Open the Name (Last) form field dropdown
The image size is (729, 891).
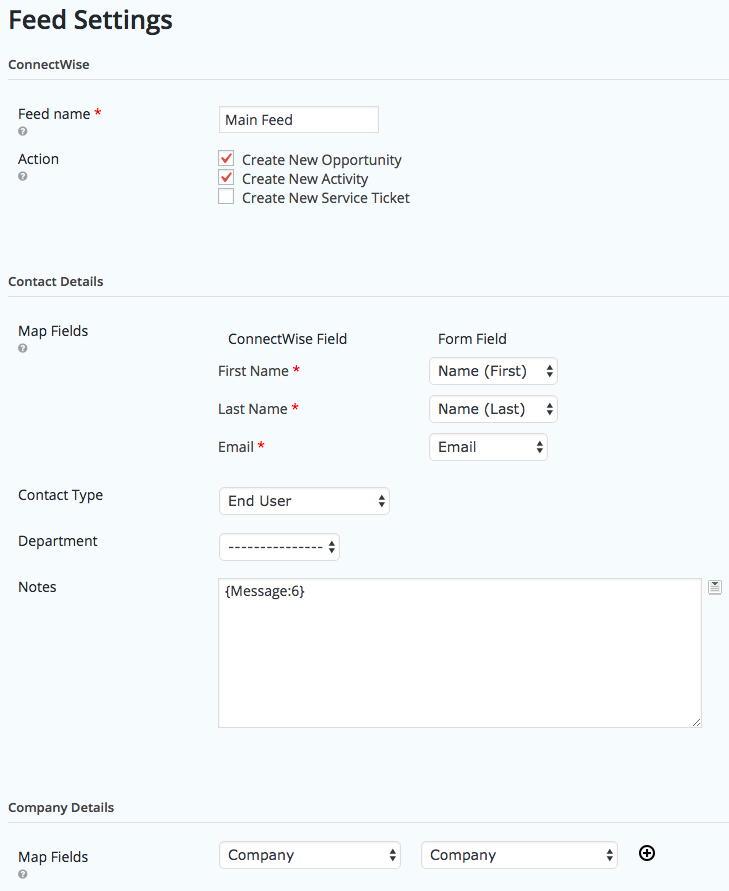click(x=493, y=409)
